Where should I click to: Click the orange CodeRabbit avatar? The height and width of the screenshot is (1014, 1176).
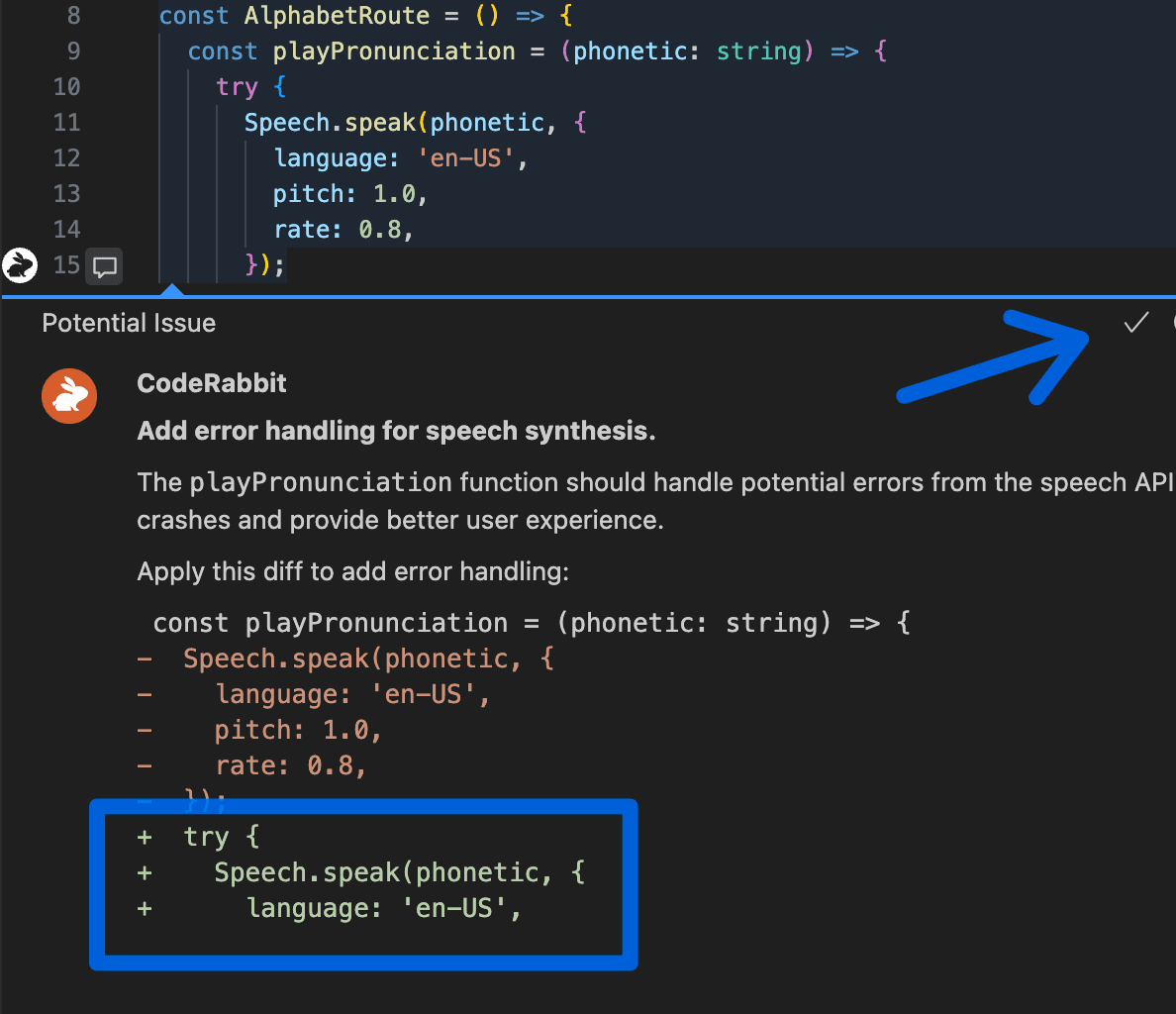click(69, 396)
